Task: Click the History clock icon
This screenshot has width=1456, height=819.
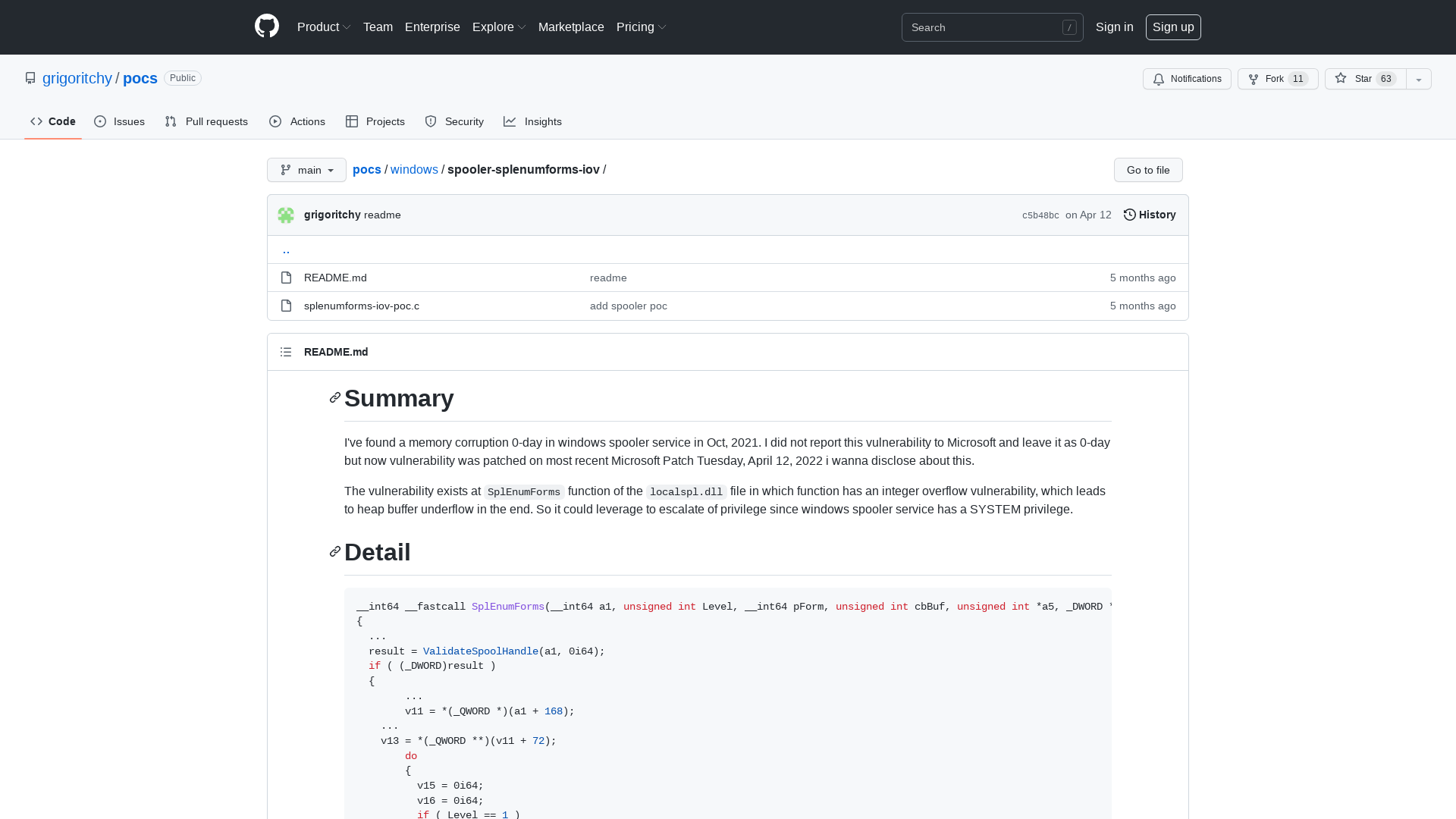Action: [x=1130, y=215]
